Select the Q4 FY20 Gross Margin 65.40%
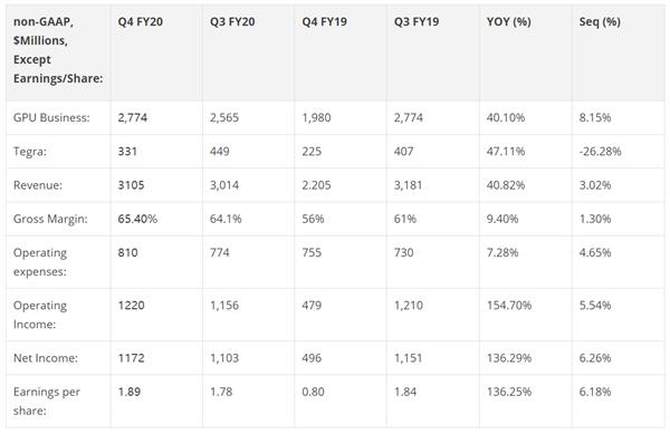Image resolution: width=670 pixels, height=434 pixels. click(x=139, y=217)
